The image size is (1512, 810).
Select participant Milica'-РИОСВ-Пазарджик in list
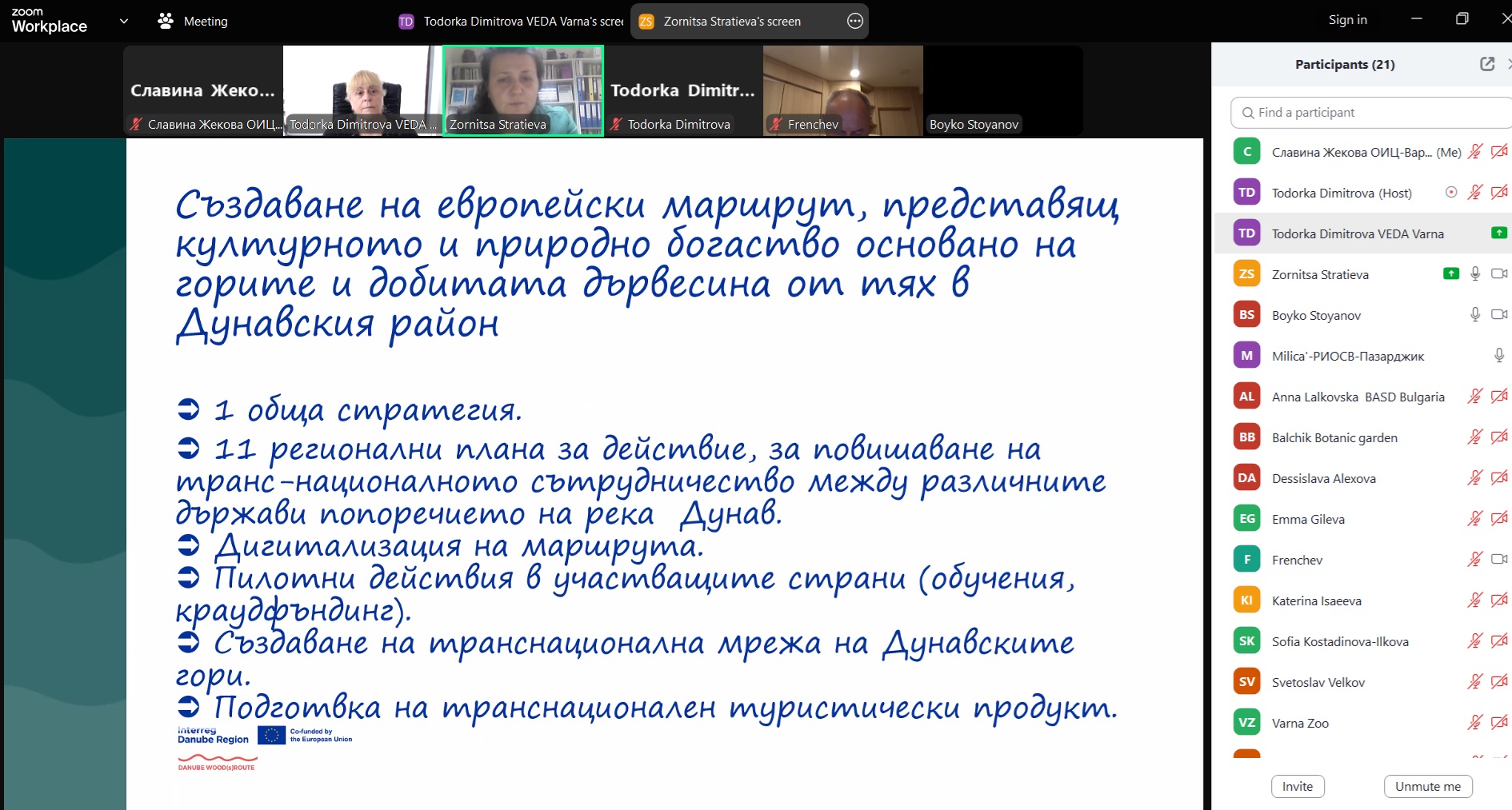(x=1363, y=356)
